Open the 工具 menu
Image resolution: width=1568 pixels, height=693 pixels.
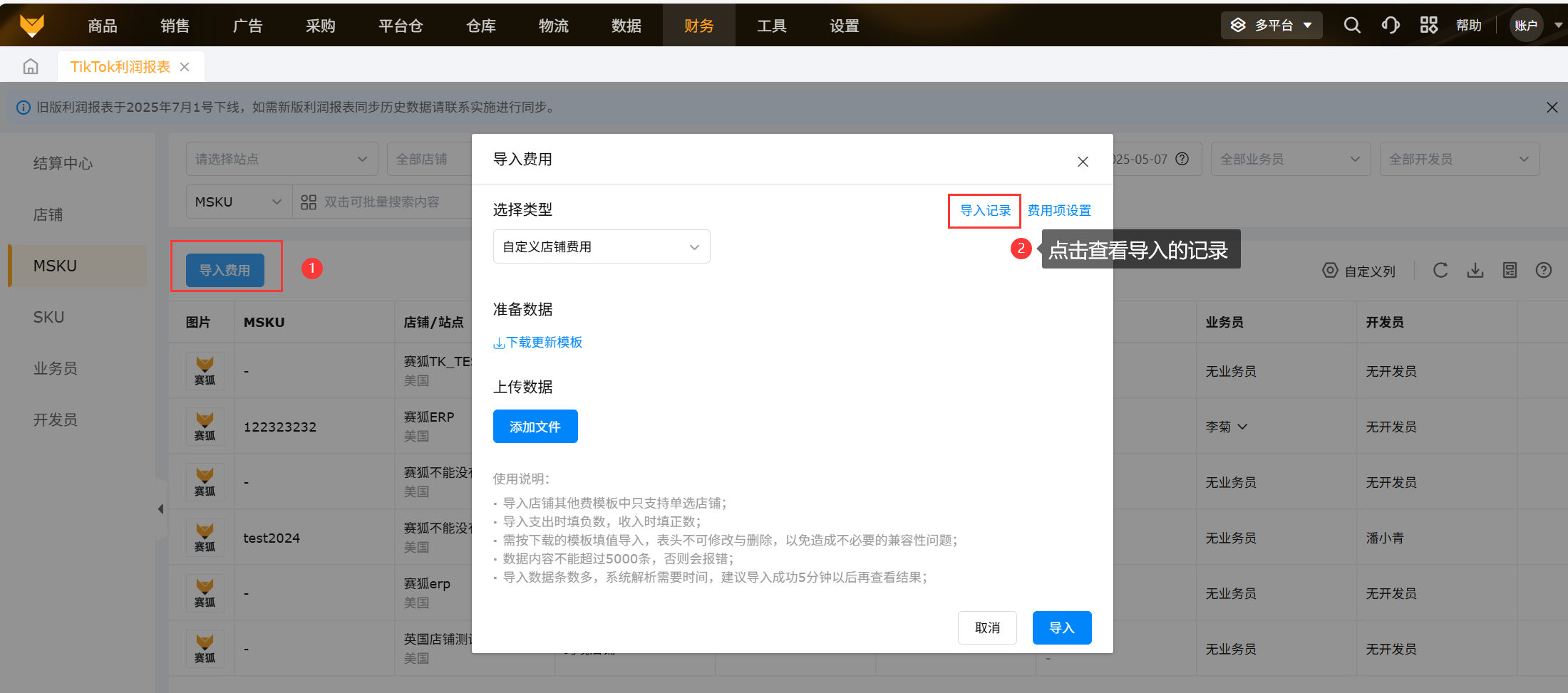pos(772,26)
